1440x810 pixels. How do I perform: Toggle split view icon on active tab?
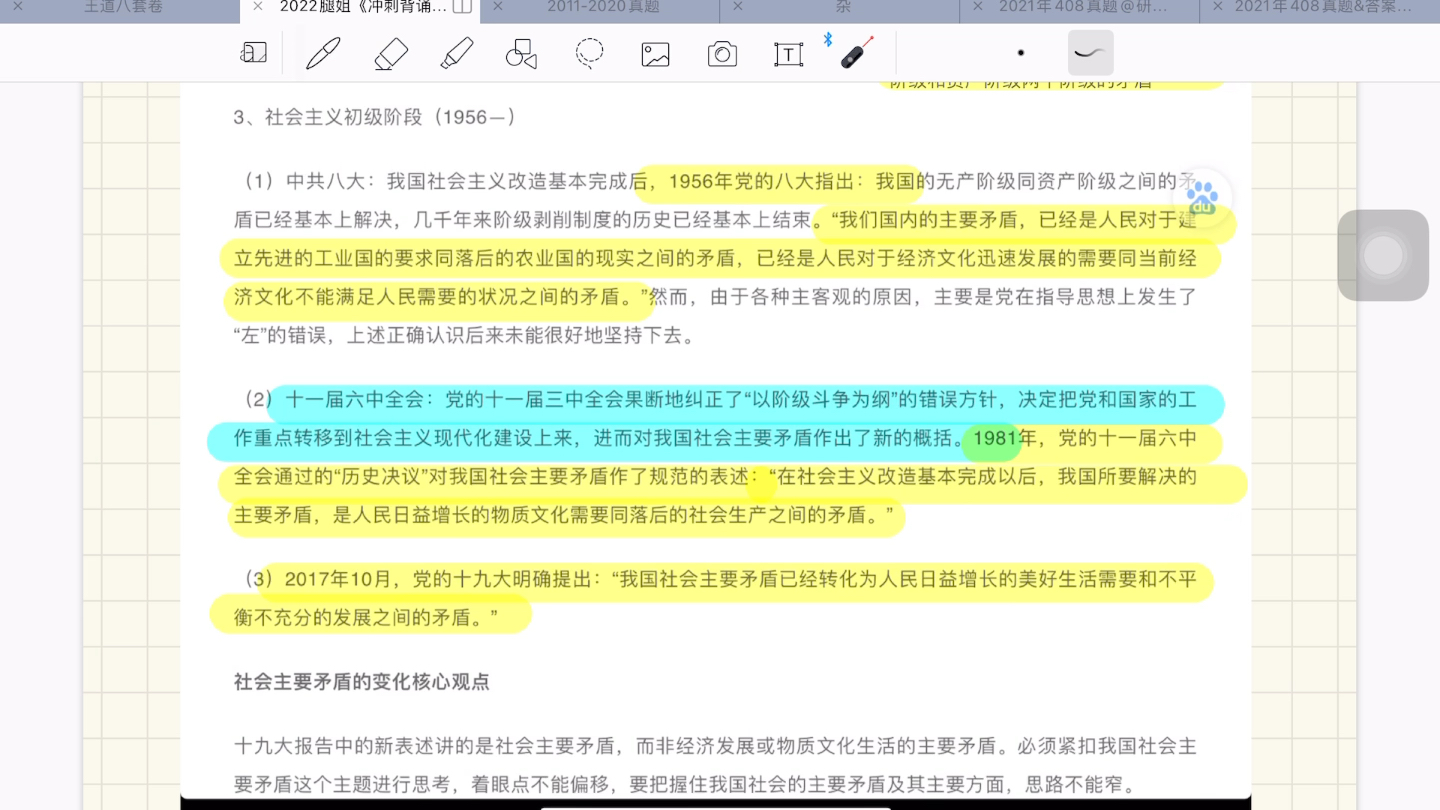click(x=462, y=7)
